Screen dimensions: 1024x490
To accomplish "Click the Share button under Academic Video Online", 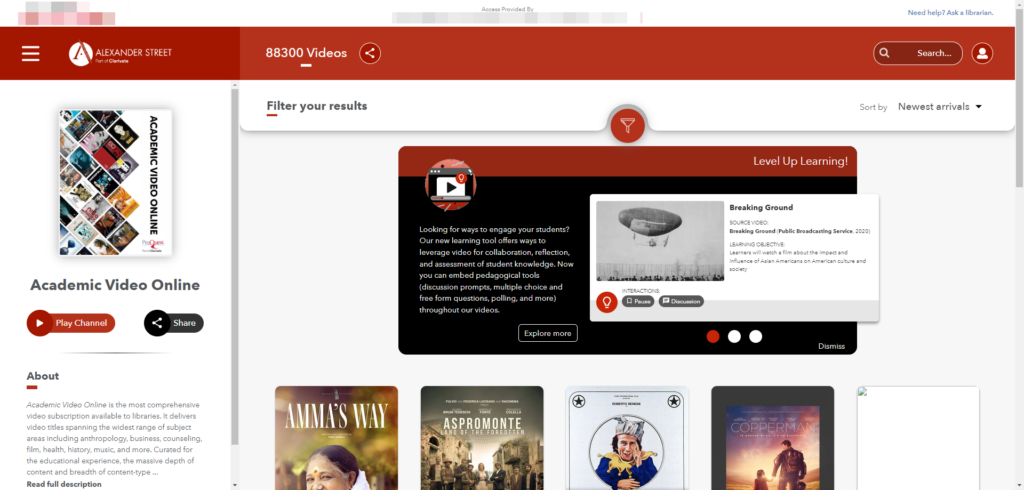I will pos(174,323).
